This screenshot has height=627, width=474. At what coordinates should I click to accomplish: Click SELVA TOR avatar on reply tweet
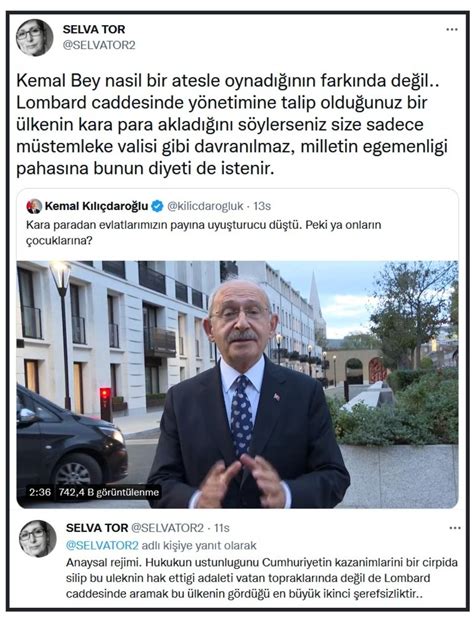[x=38, y=539]
